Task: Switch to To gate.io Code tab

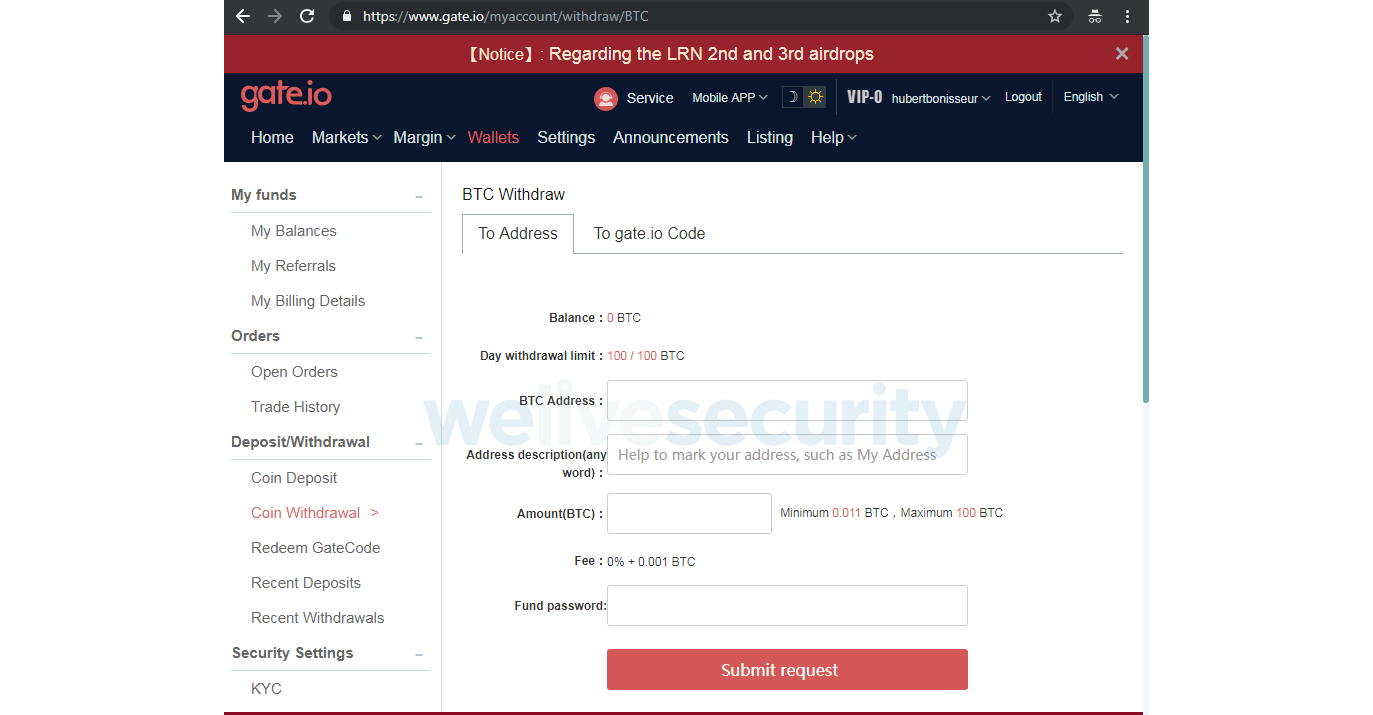Action: [x=649, y=233]
